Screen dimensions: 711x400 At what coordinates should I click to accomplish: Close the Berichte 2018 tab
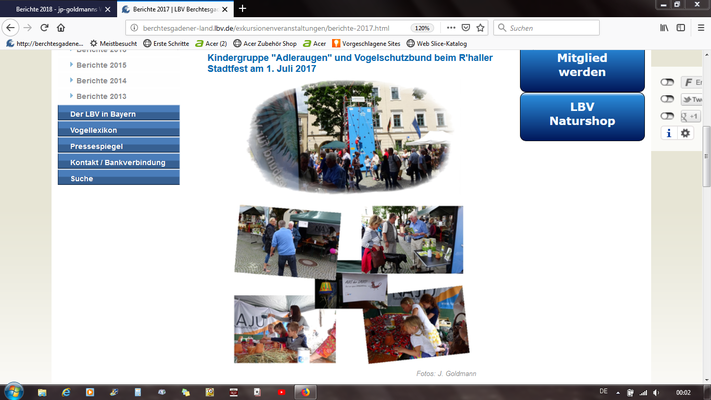(107, 9)
